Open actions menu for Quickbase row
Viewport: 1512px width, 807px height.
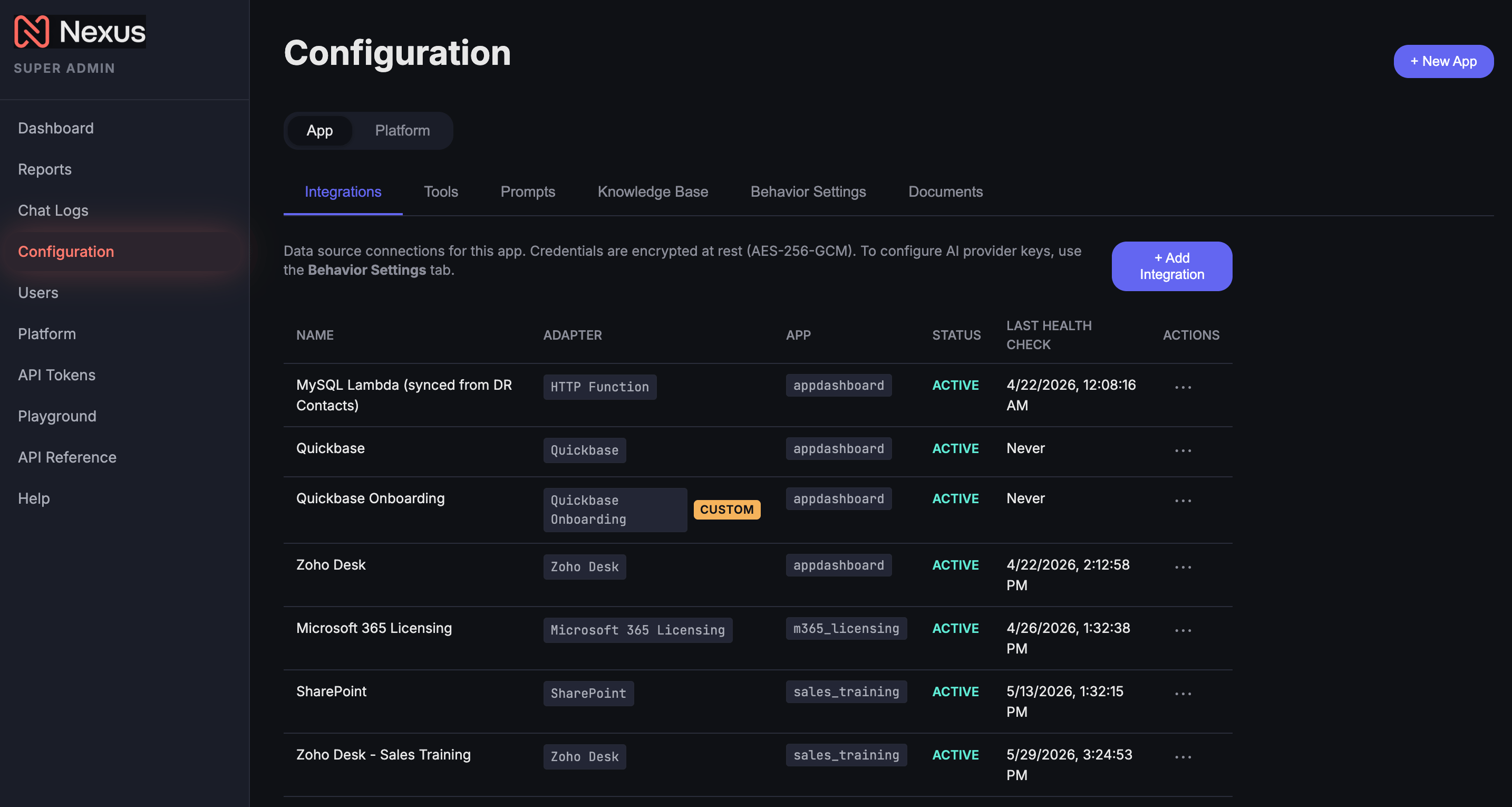pos(1183,450)
